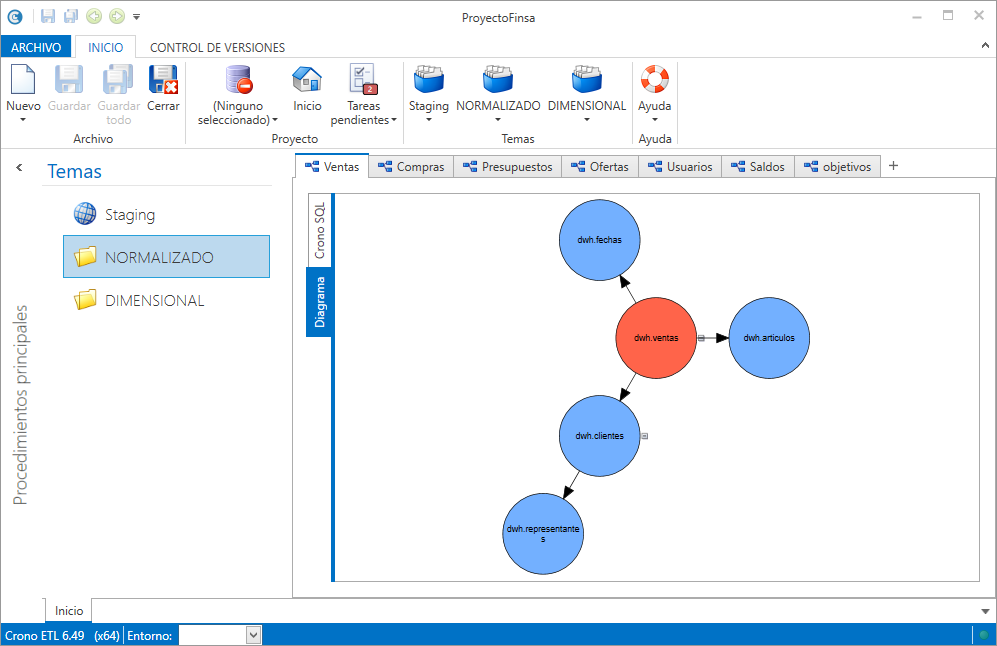Add a new tab with plus button
997x646 pixels.
pos(893,166)
